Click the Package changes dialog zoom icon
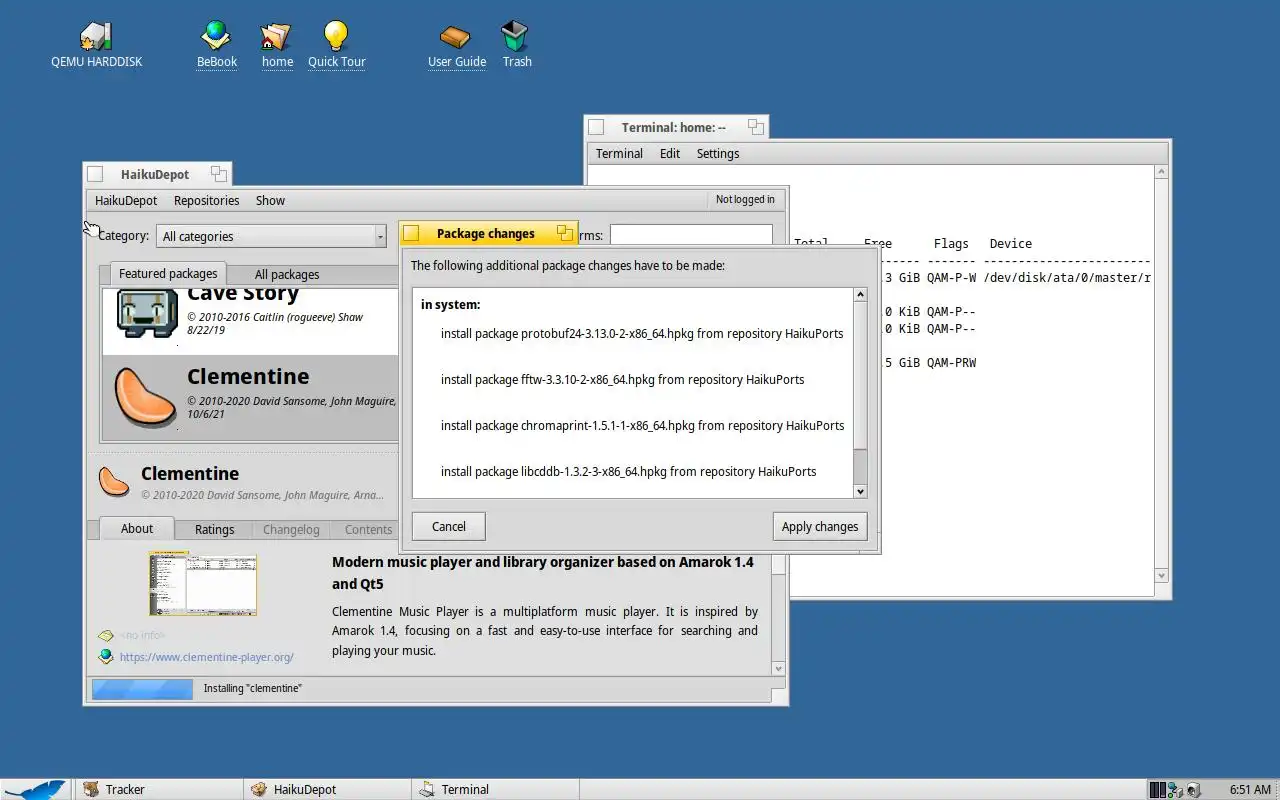 point(565,233)
